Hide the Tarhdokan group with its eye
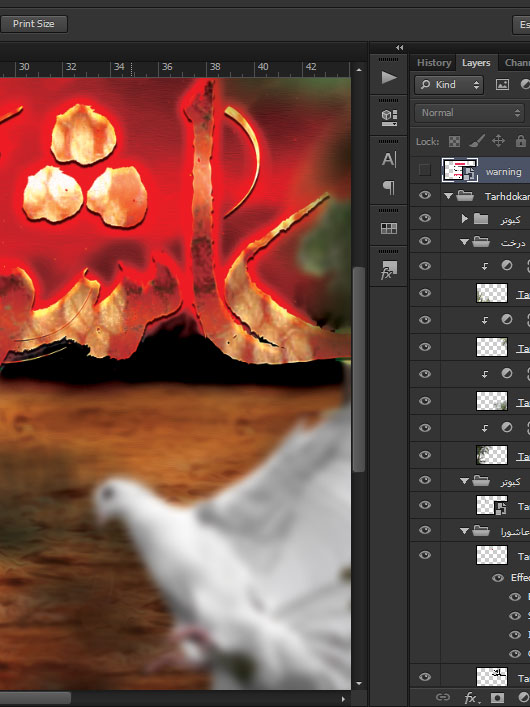This screenshot has width=530, height=707. tap(424, 195)
